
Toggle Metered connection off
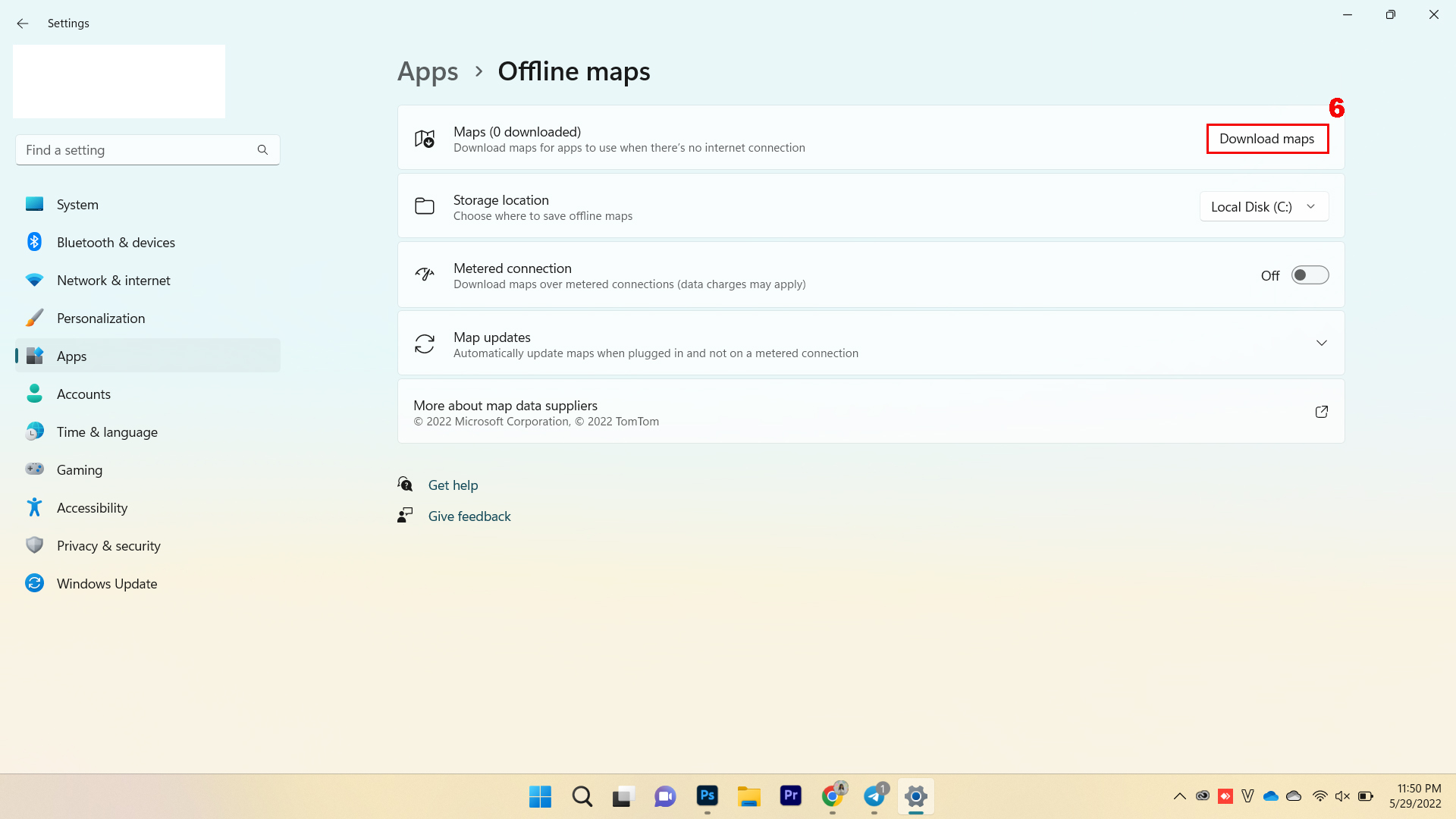point(1310,275)
